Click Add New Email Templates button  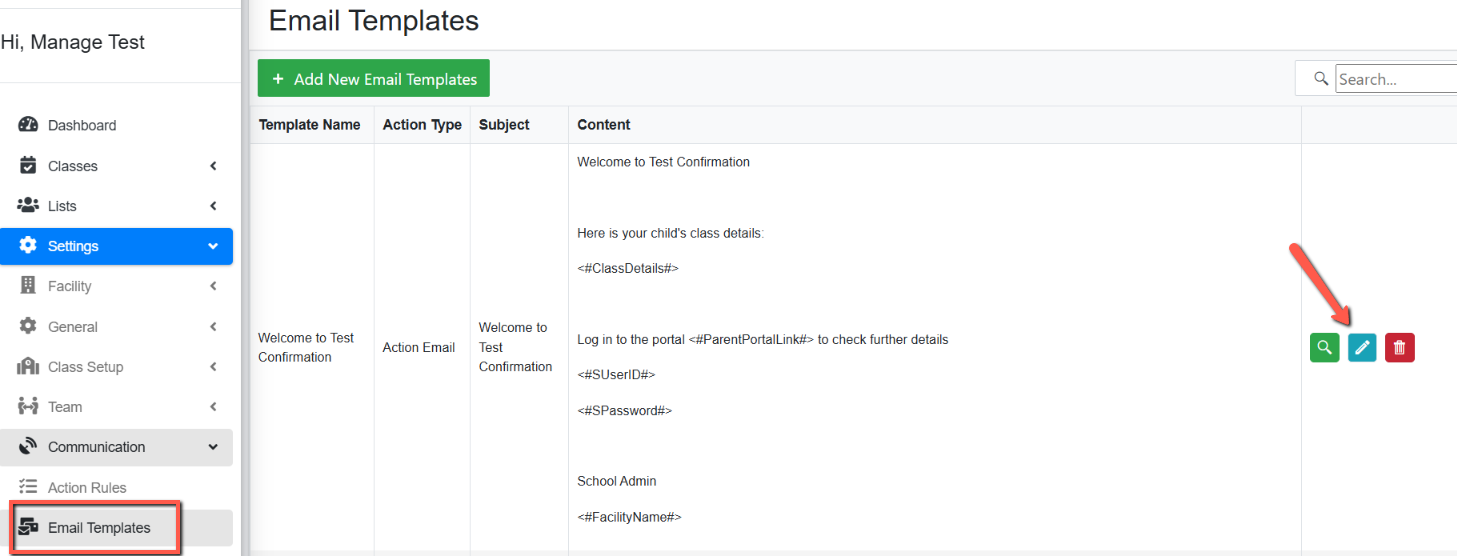tap(374, 78)
